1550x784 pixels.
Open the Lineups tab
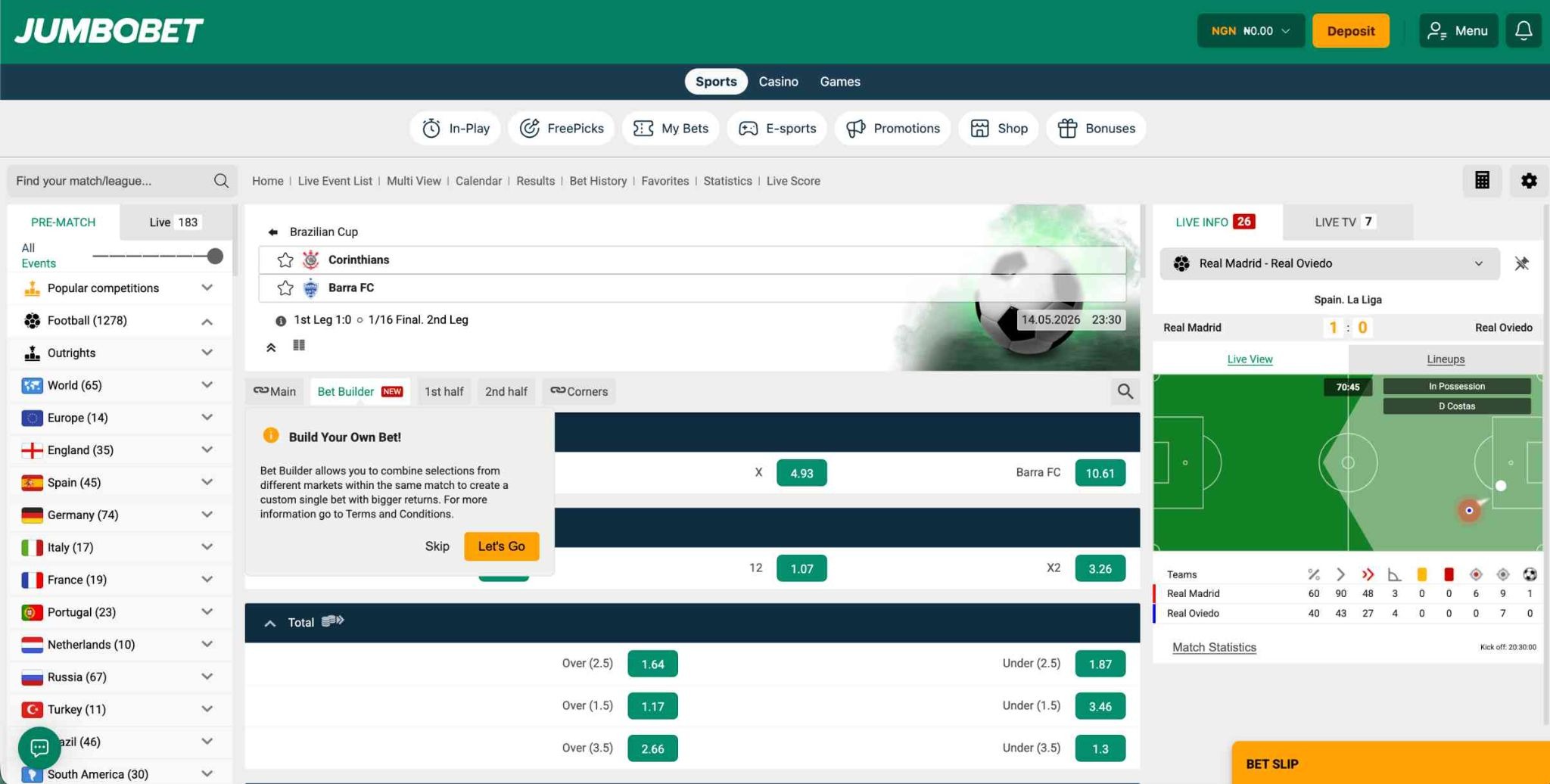click(x=1446, y=359)
